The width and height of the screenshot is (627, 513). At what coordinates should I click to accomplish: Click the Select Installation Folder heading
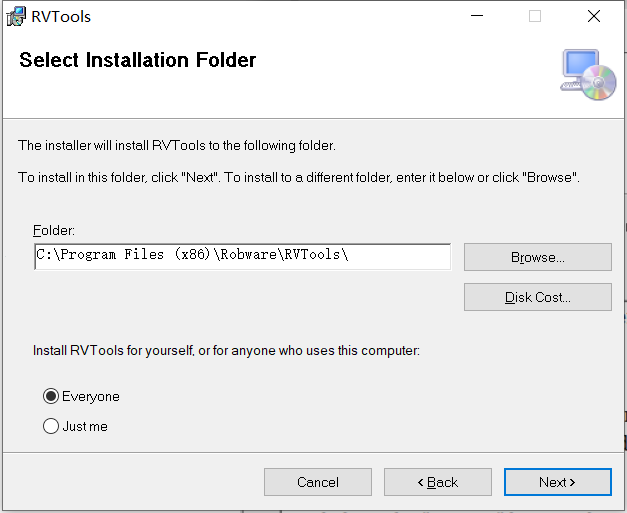coord(138,60)
